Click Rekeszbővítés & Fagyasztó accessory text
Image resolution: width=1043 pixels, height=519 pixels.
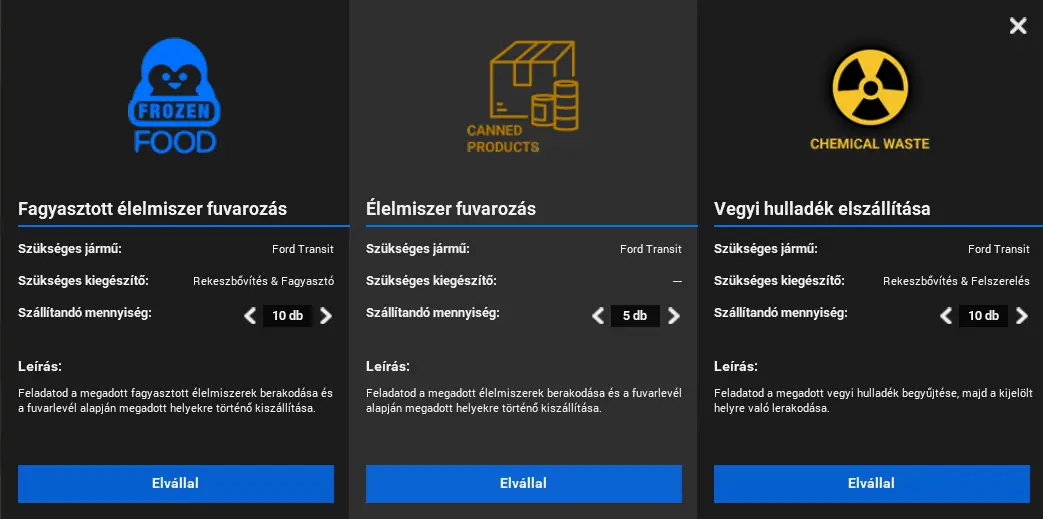point(263,281)
